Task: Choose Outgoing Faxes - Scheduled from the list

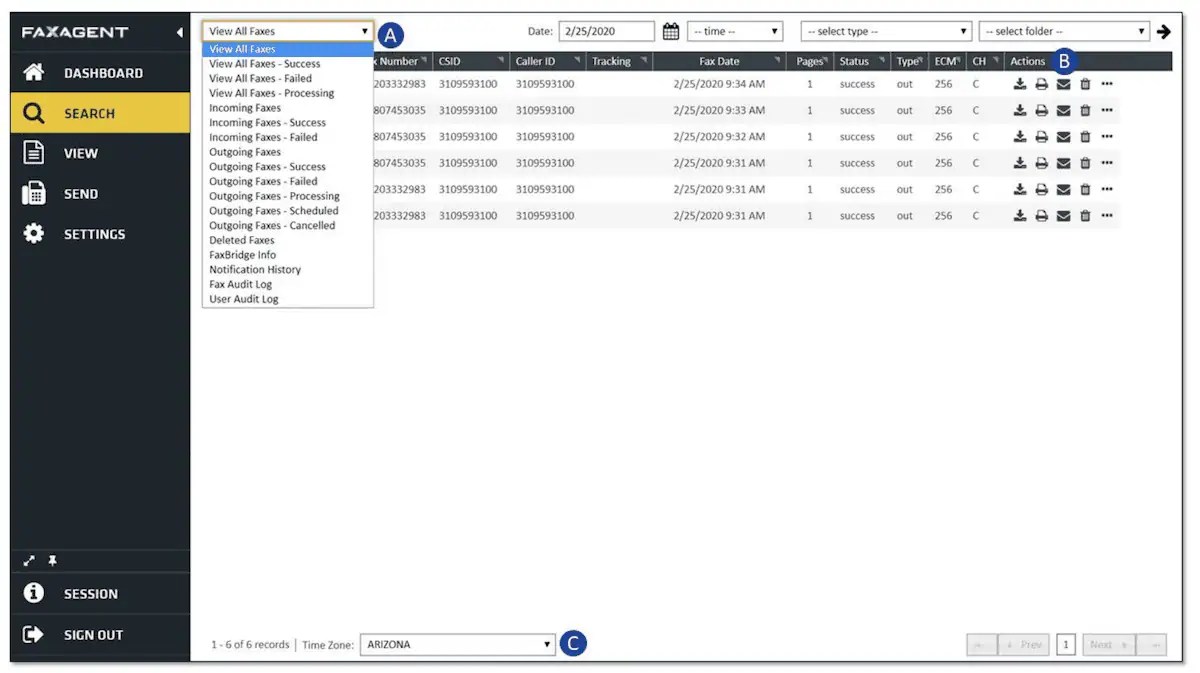Action: (x=273, y=211)
